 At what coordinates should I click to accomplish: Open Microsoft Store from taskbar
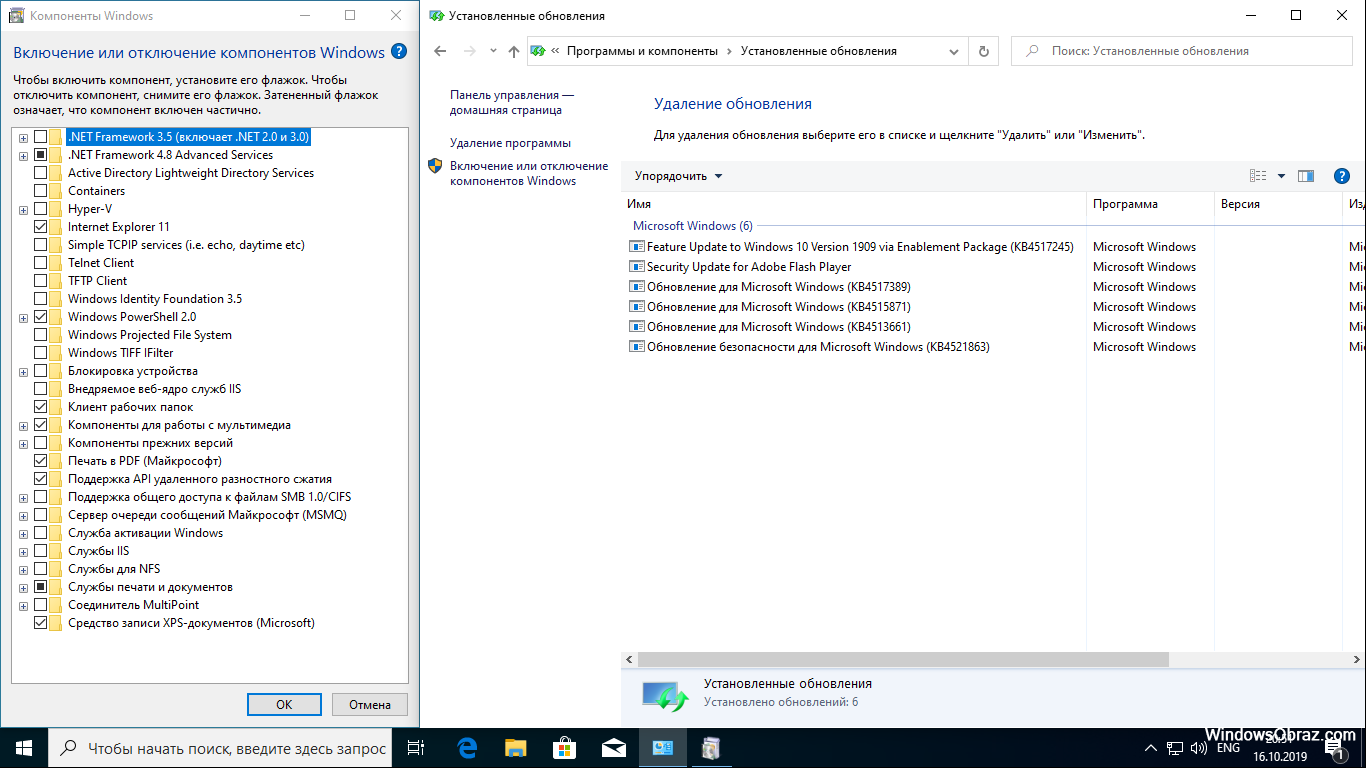(x=564, y=748)
